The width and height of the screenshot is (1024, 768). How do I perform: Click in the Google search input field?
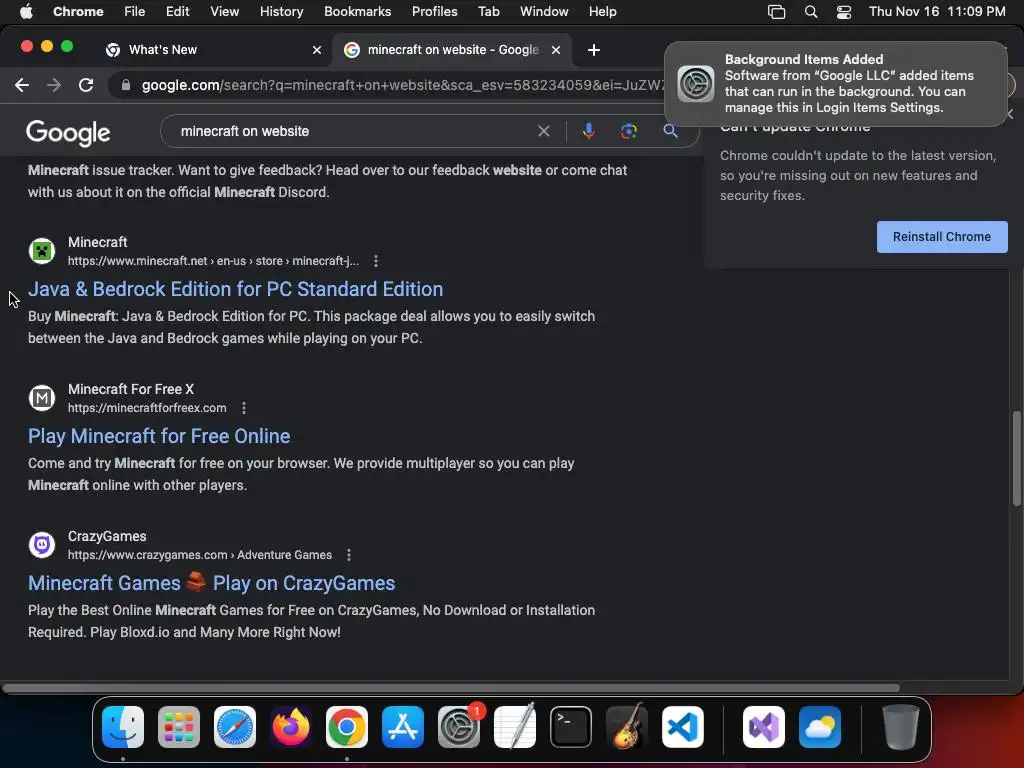click(353, 131)
